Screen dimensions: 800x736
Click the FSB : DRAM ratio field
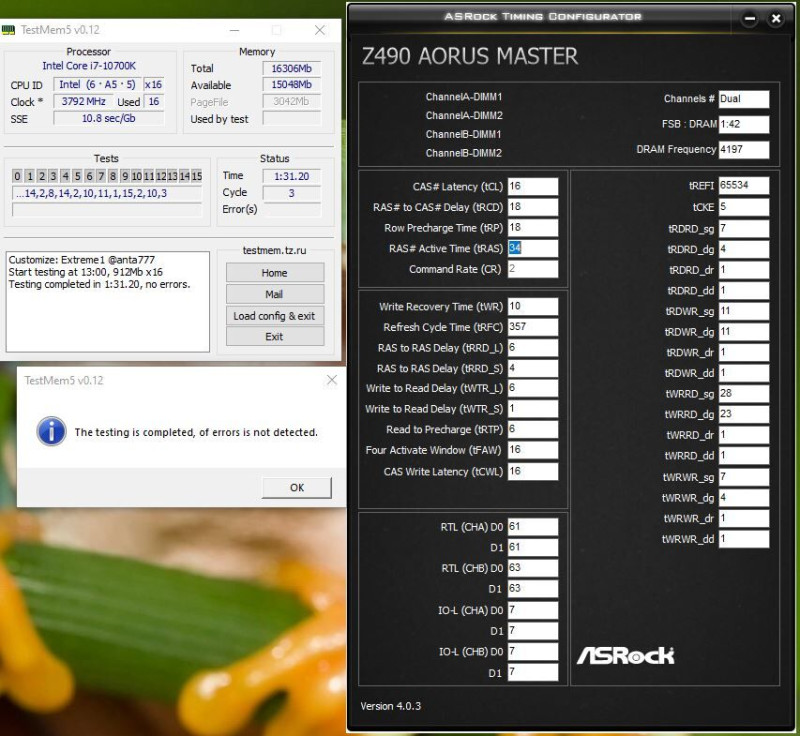coord(744,124)
